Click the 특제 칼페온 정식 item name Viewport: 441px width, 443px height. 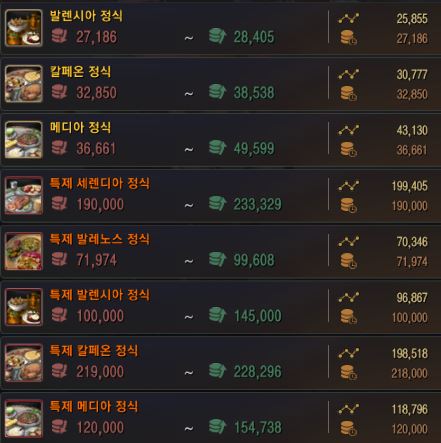tap(94, 351)
